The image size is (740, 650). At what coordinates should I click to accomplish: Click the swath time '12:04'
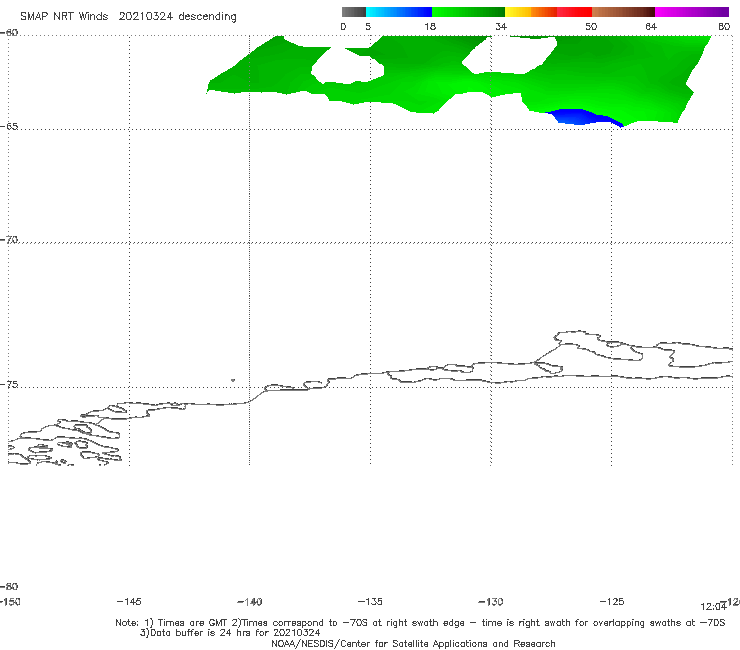pyautogui.click(x=713, y=607)
